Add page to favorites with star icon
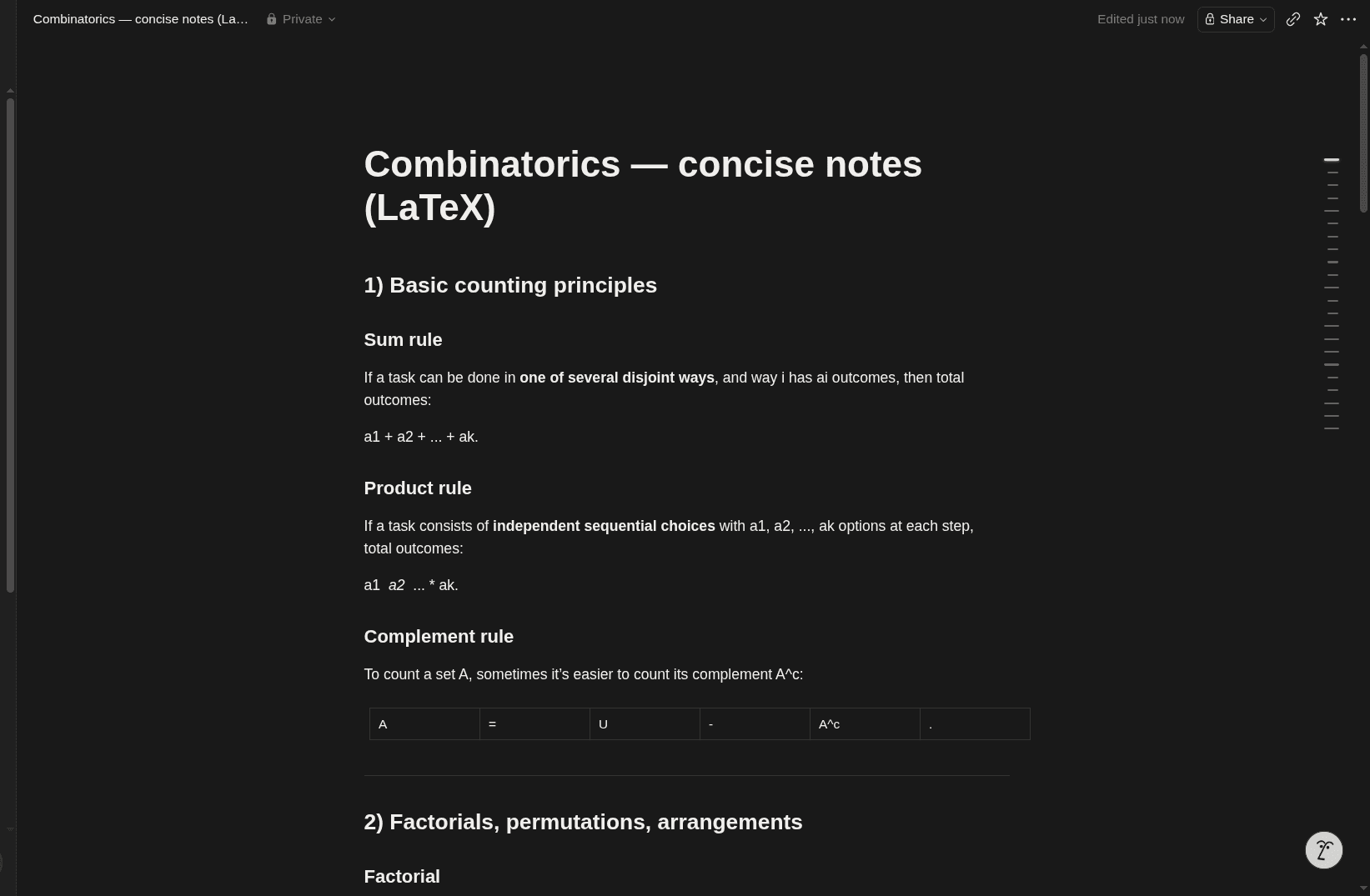 tap(1320, 19)
